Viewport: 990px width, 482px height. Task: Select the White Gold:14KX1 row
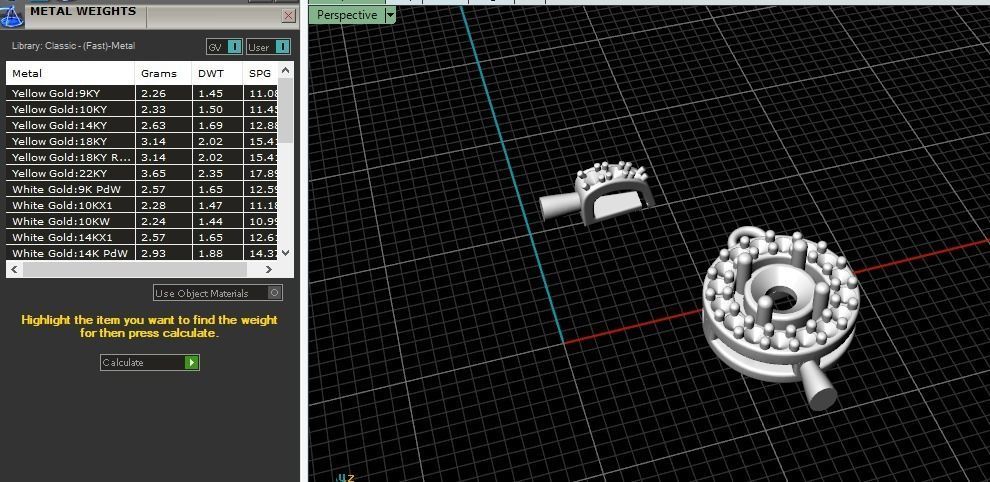[x=142, y=238]
